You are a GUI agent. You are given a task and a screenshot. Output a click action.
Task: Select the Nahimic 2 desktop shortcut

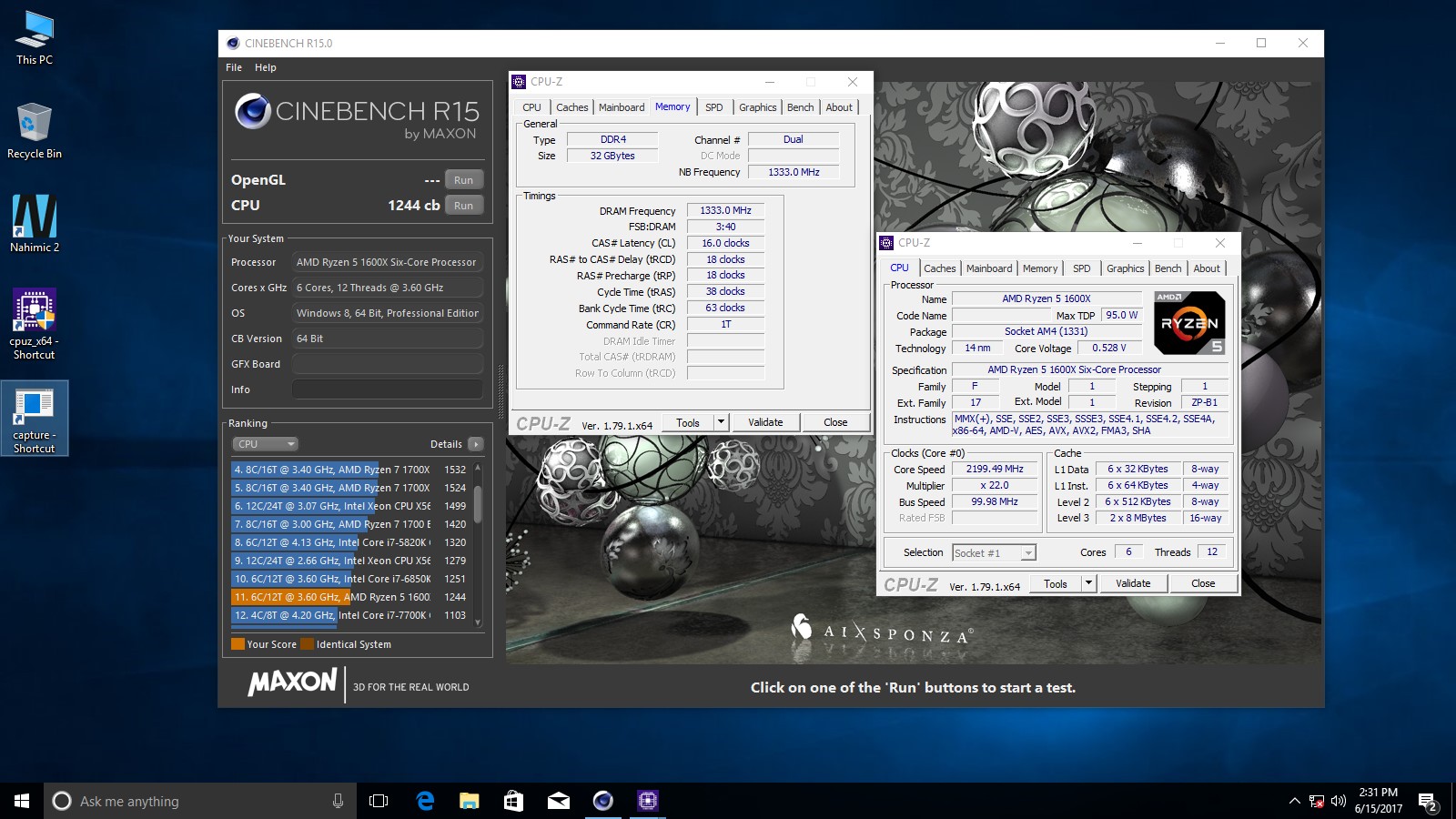click(x=35, y=224)
